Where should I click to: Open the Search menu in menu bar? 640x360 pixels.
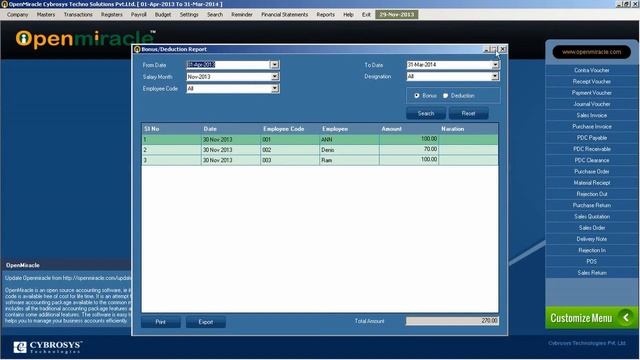(215, 14)
